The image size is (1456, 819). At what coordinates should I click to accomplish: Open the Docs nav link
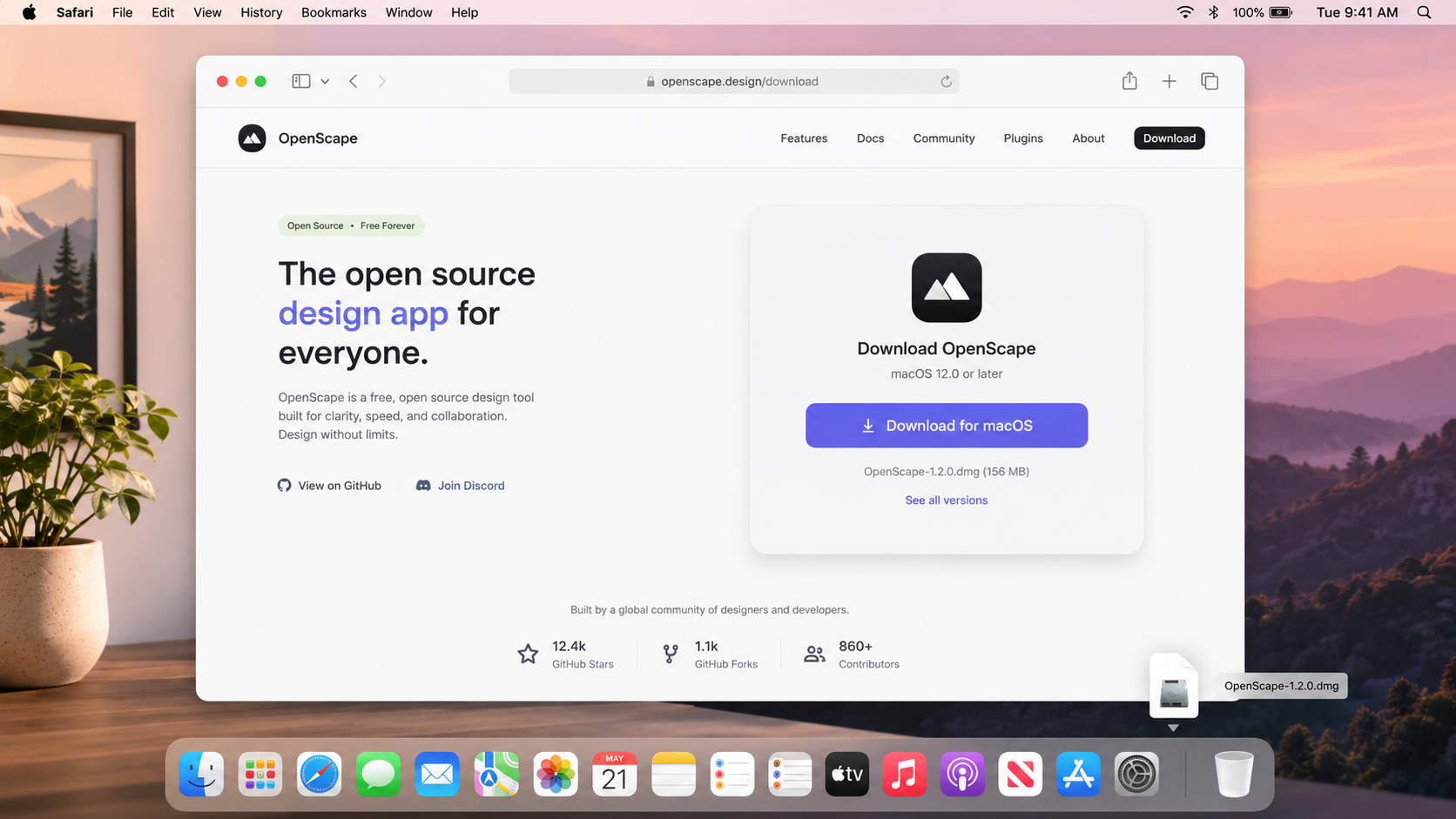pyautogui.click(x=870, y=138)
